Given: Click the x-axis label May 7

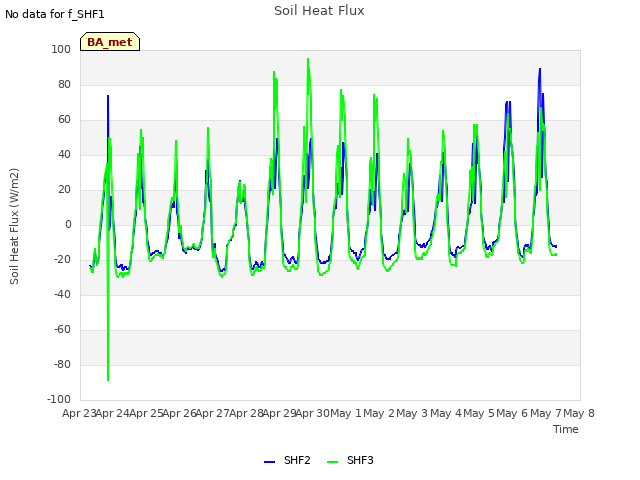Looking at the screenshot, I should (x=546, y=413).
